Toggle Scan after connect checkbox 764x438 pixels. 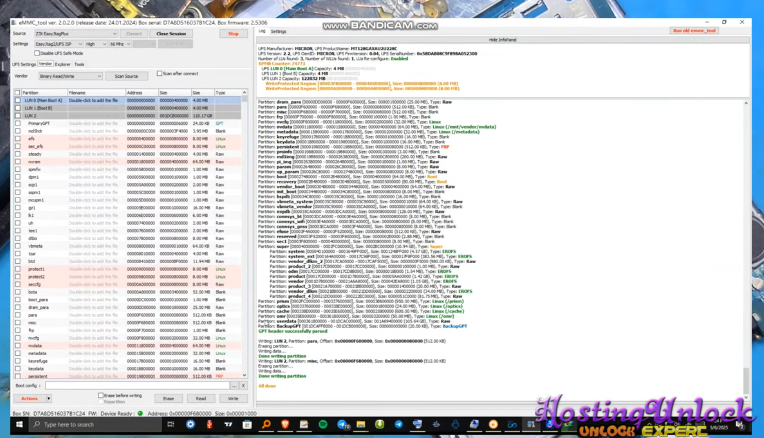(x=160, y=74)
